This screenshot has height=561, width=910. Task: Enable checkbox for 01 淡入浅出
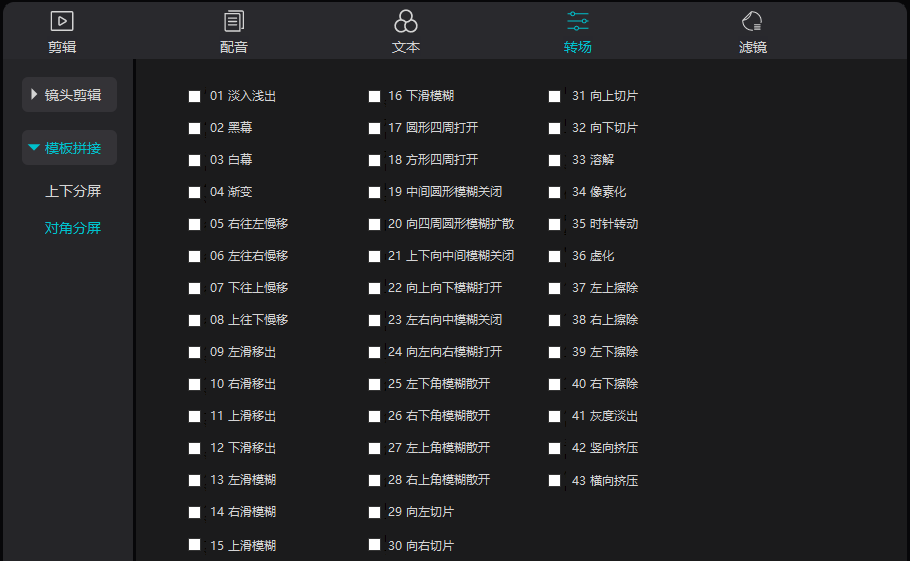pyautogui.click(x=194, y=96)
